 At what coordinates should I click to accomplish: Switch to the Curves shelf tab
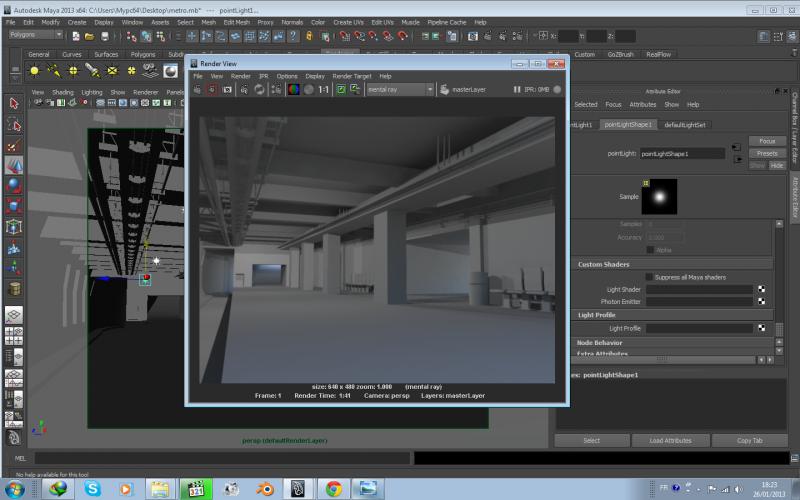pyautogui.click(x=71, y=55)
